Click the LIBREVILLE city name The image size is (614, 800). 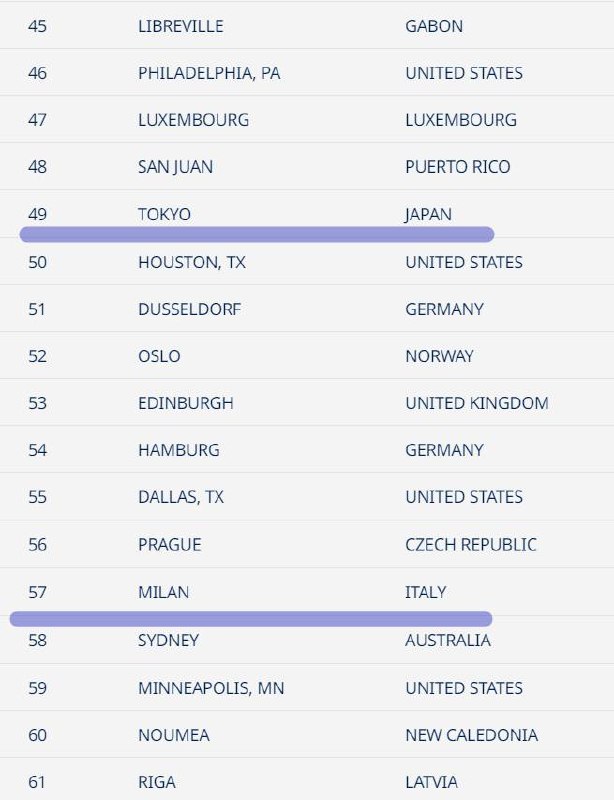(x=181, y=26)
